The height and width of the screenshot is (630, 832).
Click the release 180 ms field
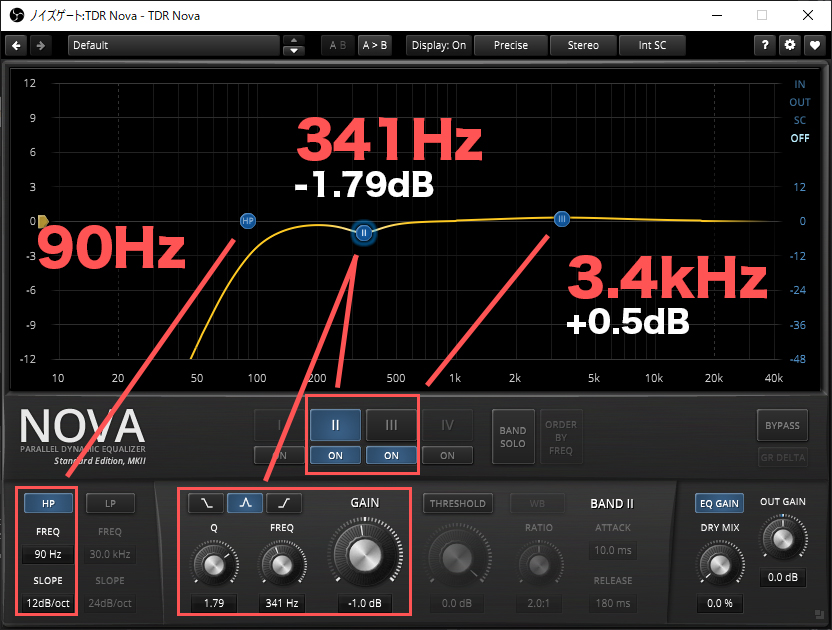pyautogui.click(x=613, y=603)
